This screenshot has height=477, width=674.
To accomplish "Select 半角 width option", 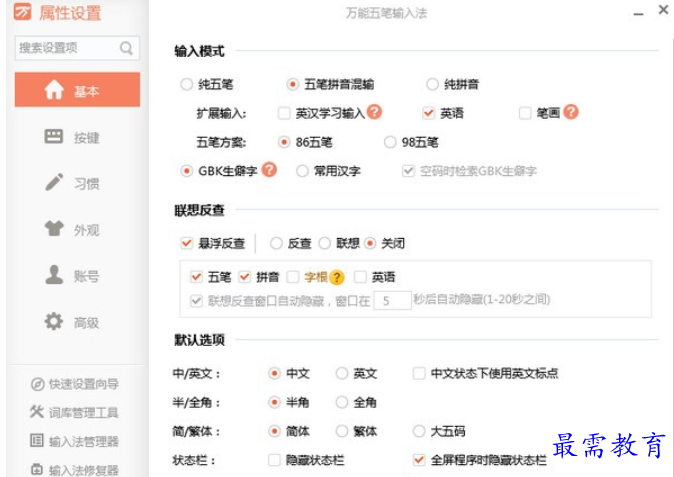I will pyautogui.click(x=274, y=402).
